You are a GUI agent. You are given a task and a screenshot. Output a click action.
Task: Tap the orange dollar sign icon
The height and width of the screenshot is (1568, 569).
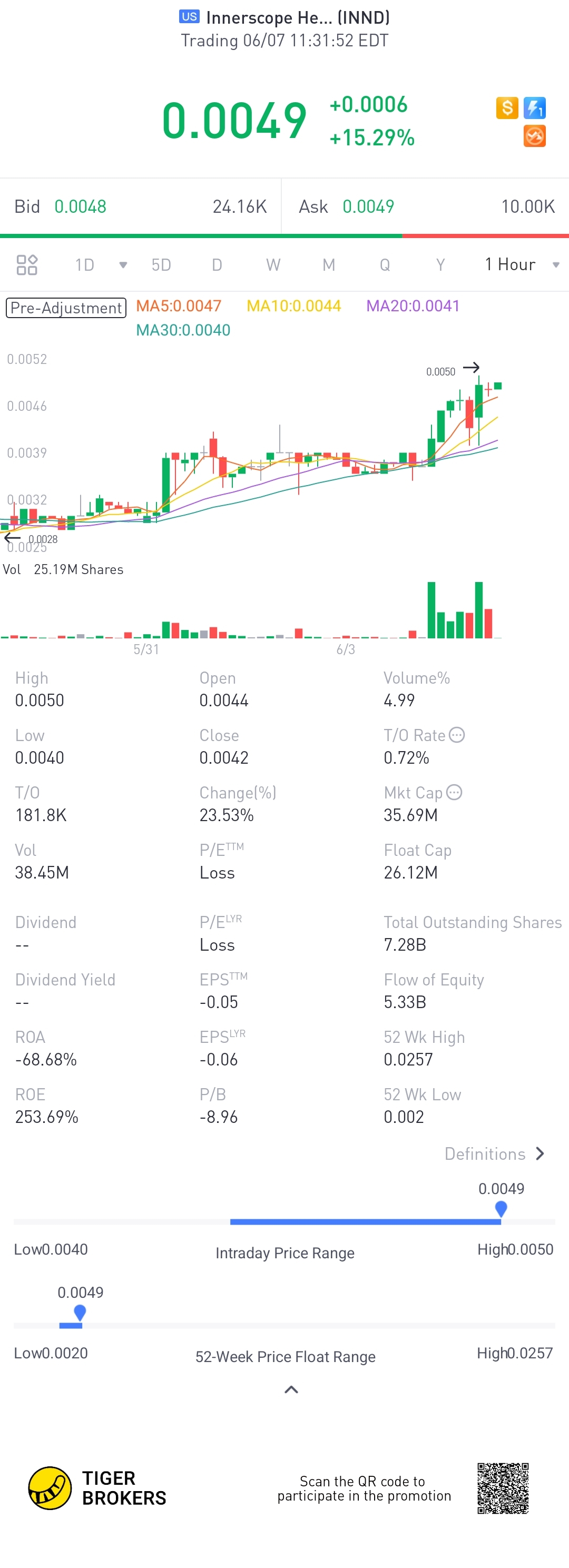[507, 108]
